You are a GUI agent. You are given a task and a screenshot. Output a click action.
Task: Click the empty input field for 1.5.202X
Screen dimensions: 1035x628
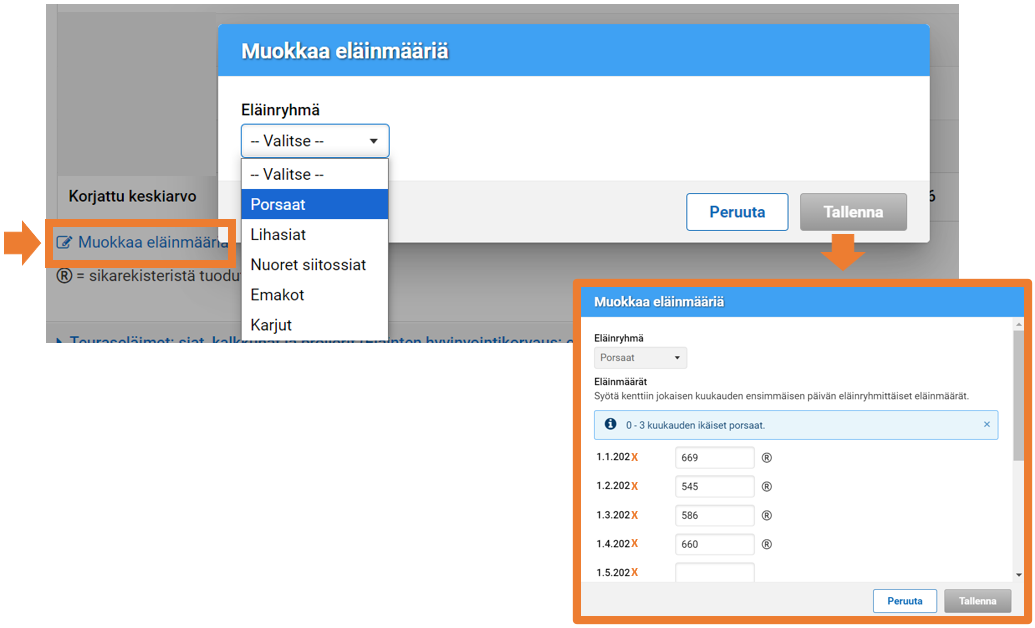click(714, 571)
